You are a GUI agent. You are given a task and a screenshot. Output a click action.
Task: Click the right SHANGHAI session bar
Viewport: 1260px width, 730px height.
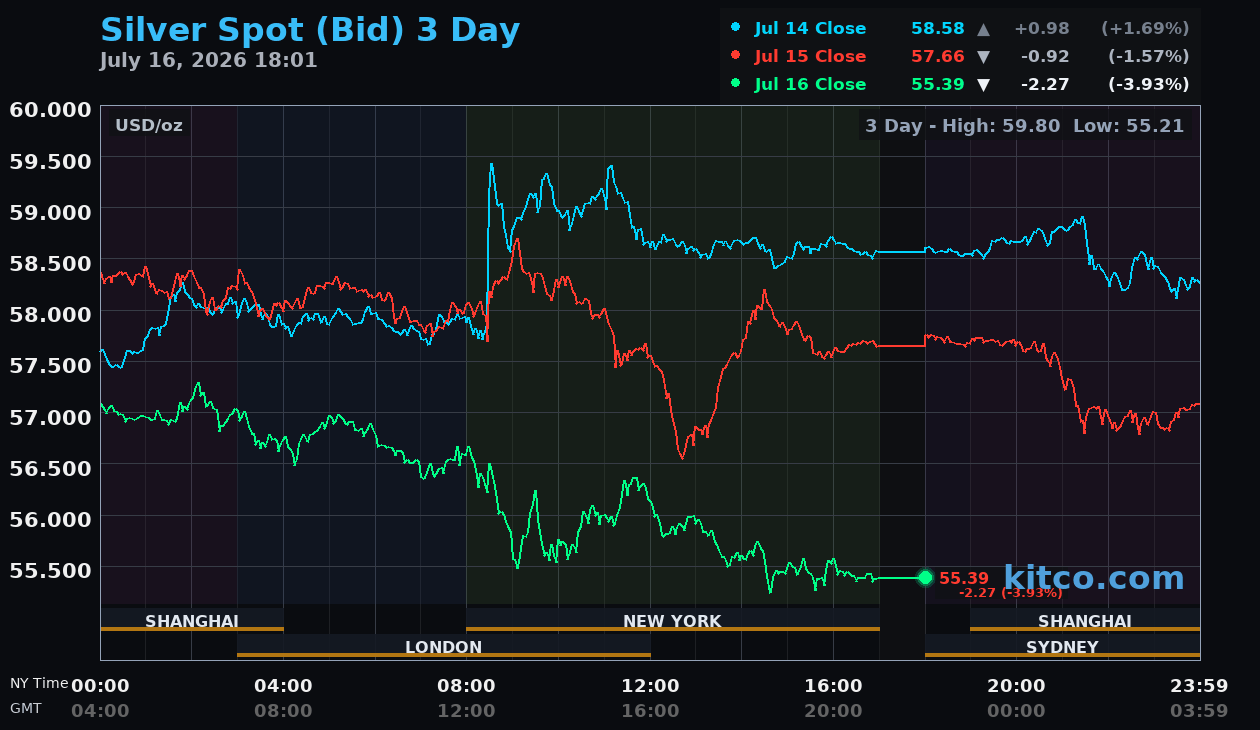click(1085, 620)
